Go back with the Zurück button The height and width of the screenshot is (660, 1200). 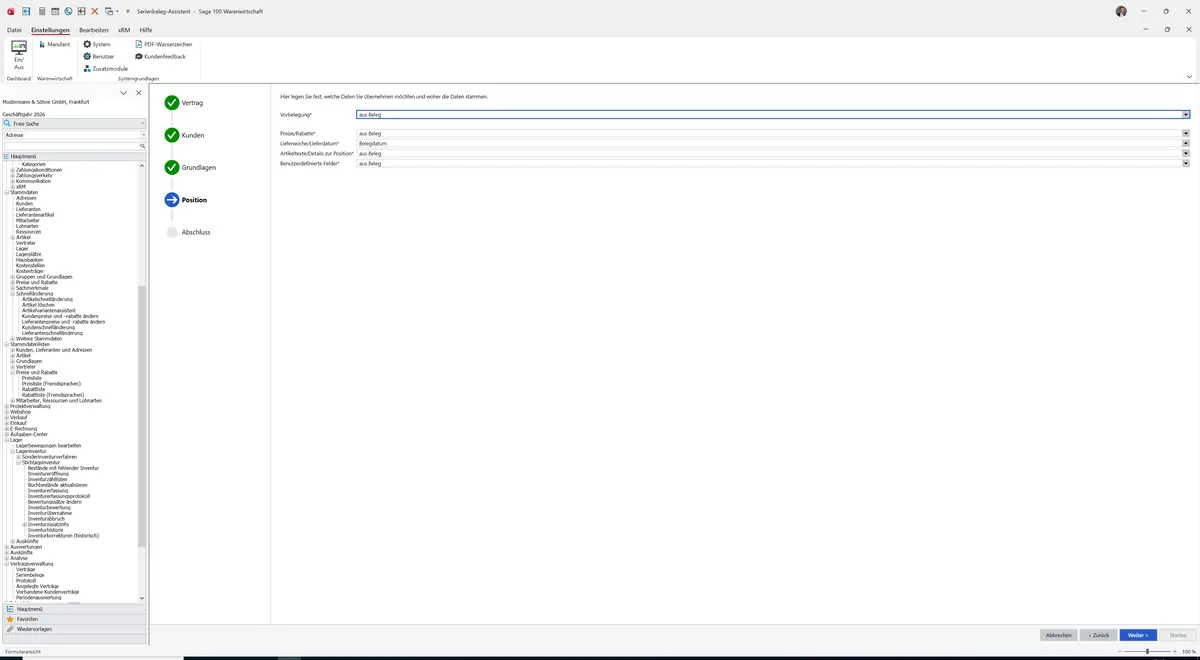[1098, 635]
